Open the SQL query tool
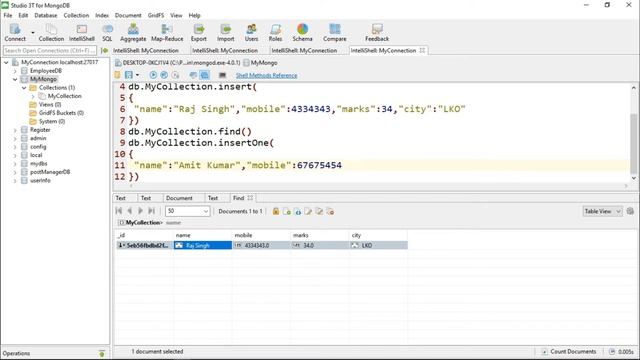 tap(107, 32)
